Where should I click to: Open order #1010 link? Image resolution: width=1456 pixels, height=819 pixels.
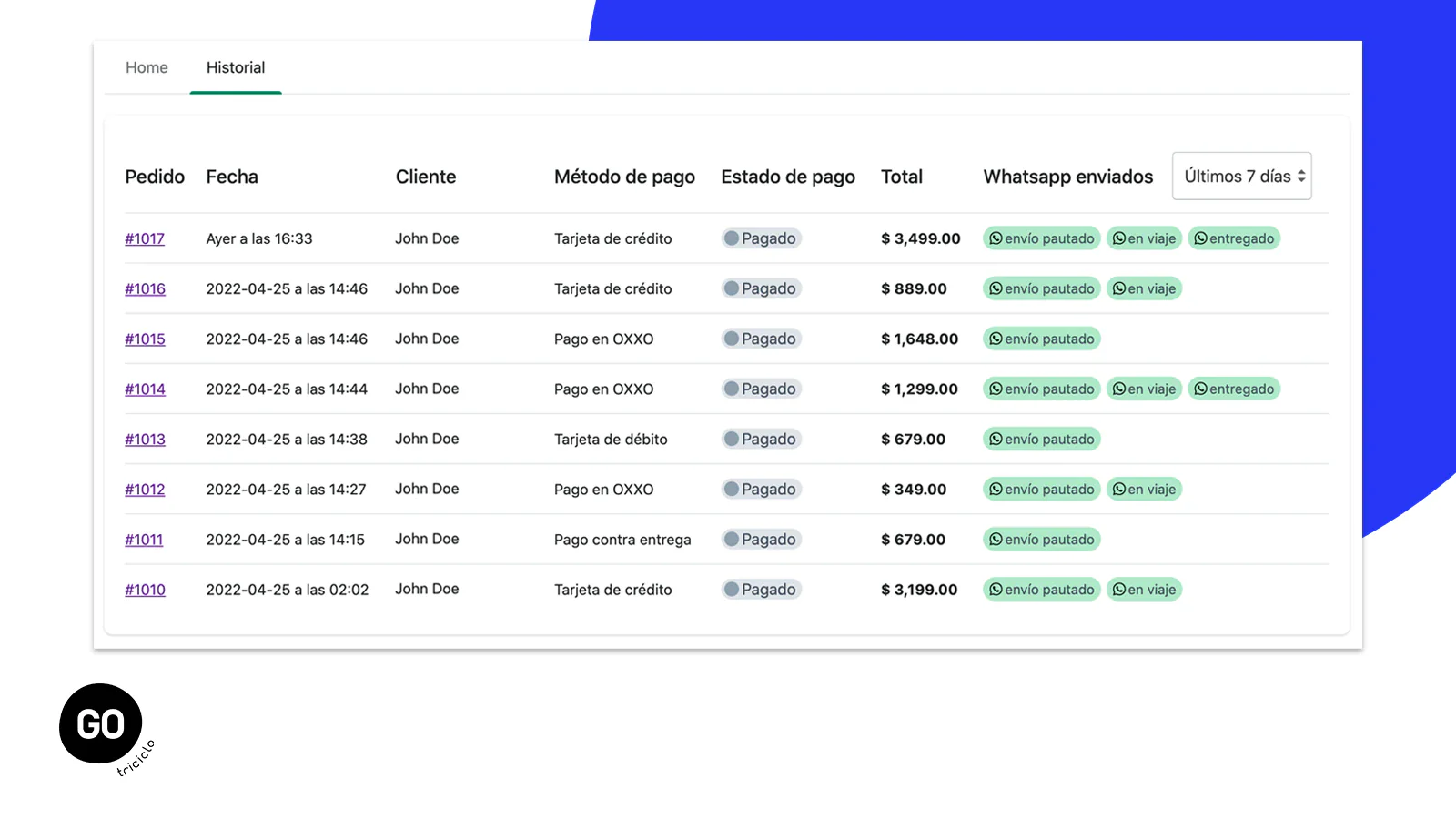[x=145, y=589]
